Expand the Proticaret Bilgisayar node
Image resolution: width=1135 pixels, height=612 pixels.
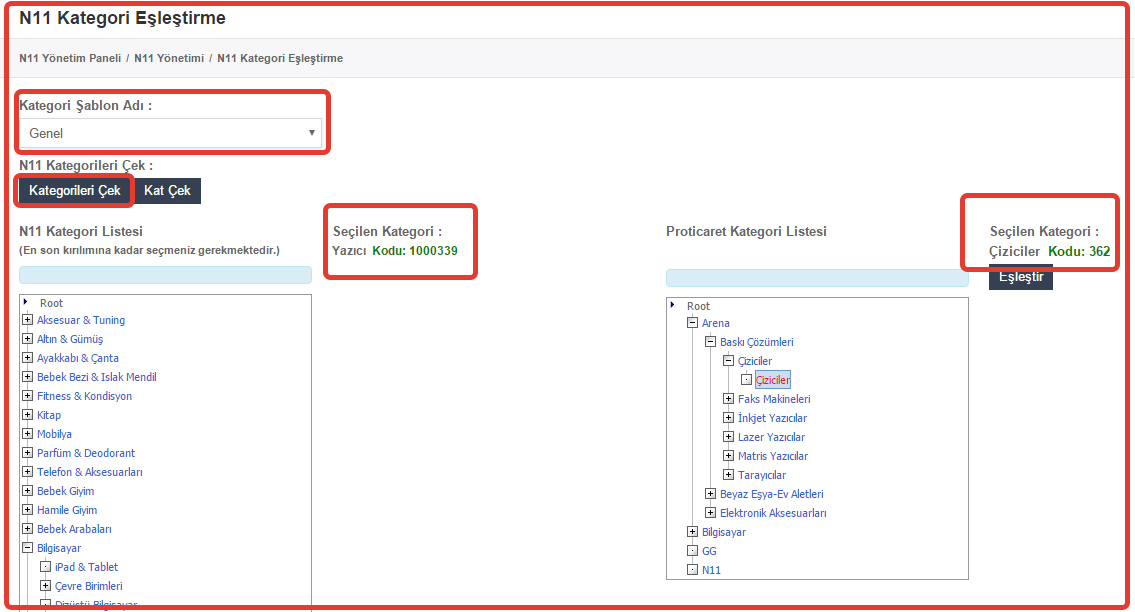click(x=693, y=532)
